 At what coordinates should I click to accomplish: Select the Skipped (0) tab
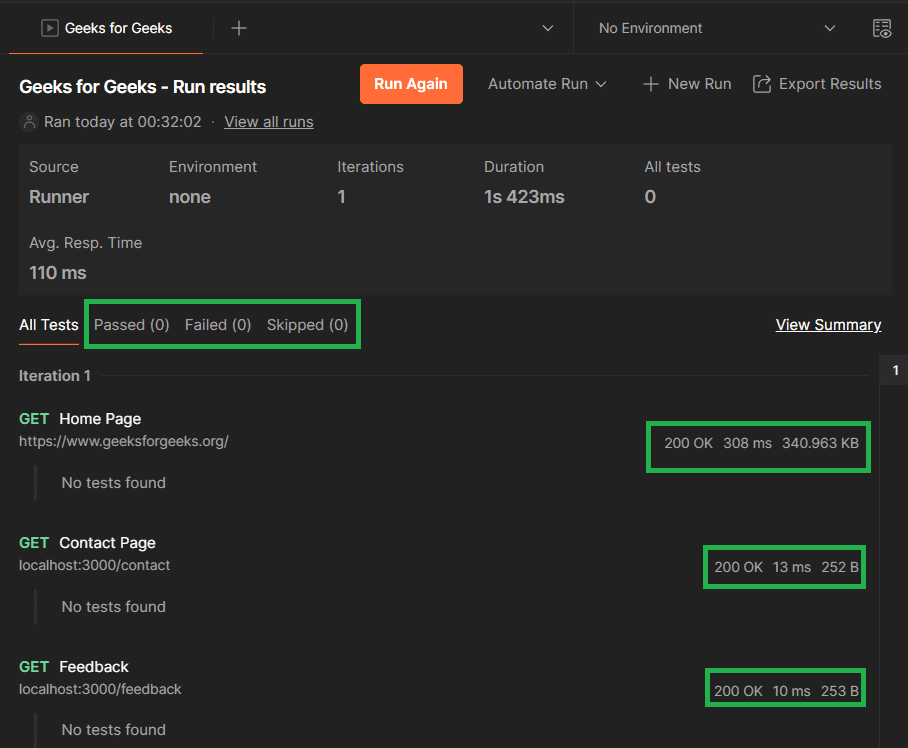(307, 324)
